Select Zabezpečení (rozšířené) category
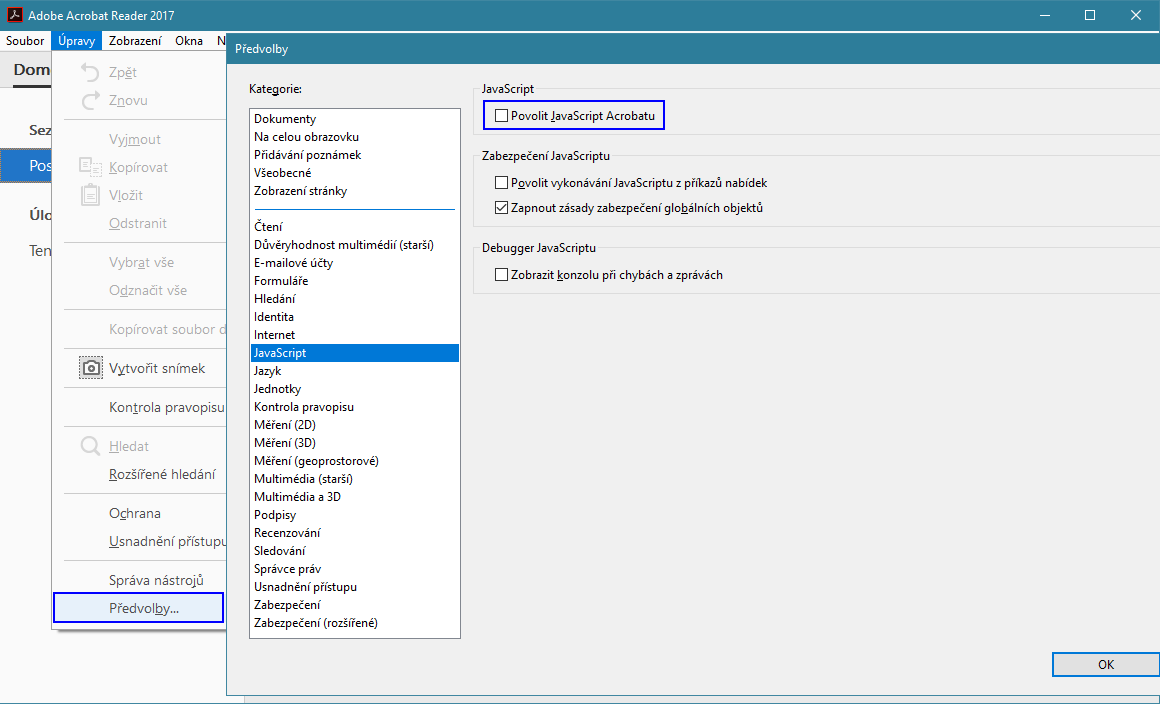This screenshot has width=1160, height=704. pyautogui.click(x=354, y=623)
